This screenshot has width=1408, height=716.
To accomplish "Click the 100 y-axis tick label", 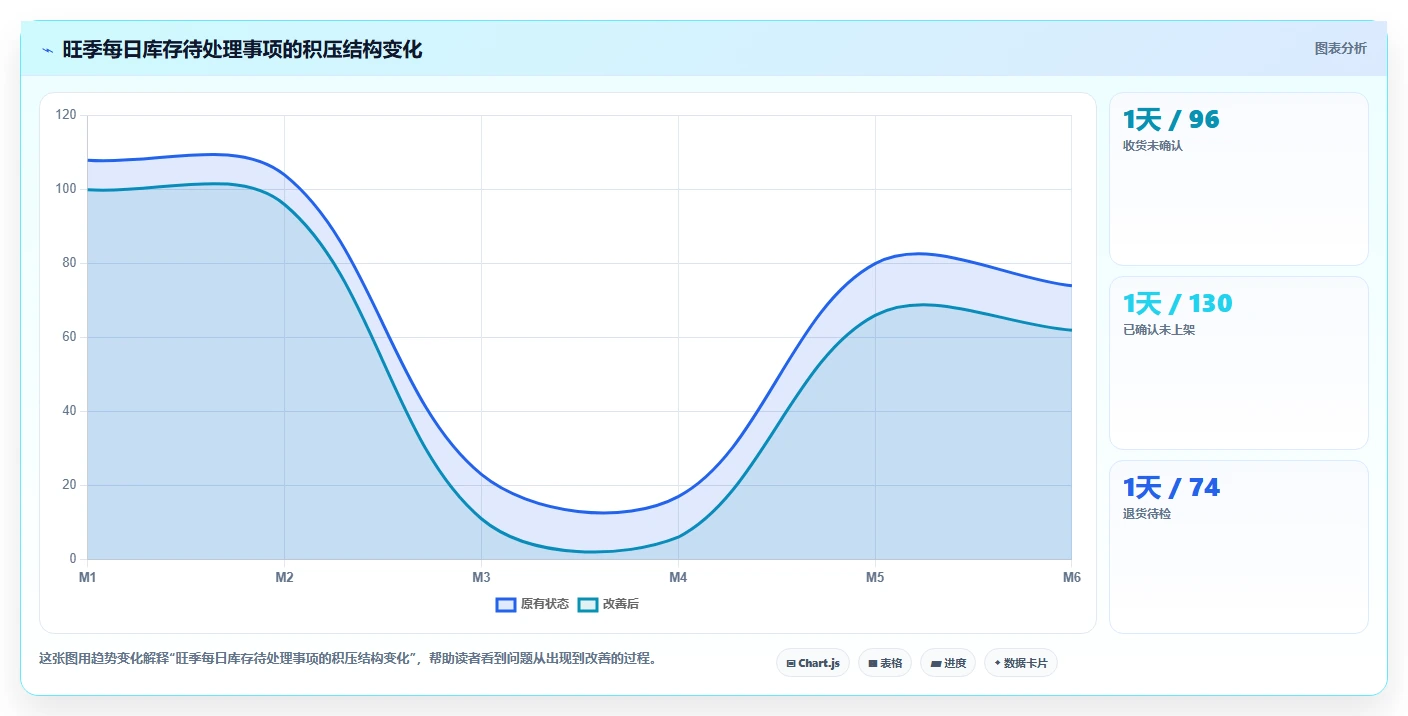I will click(66, 189).
